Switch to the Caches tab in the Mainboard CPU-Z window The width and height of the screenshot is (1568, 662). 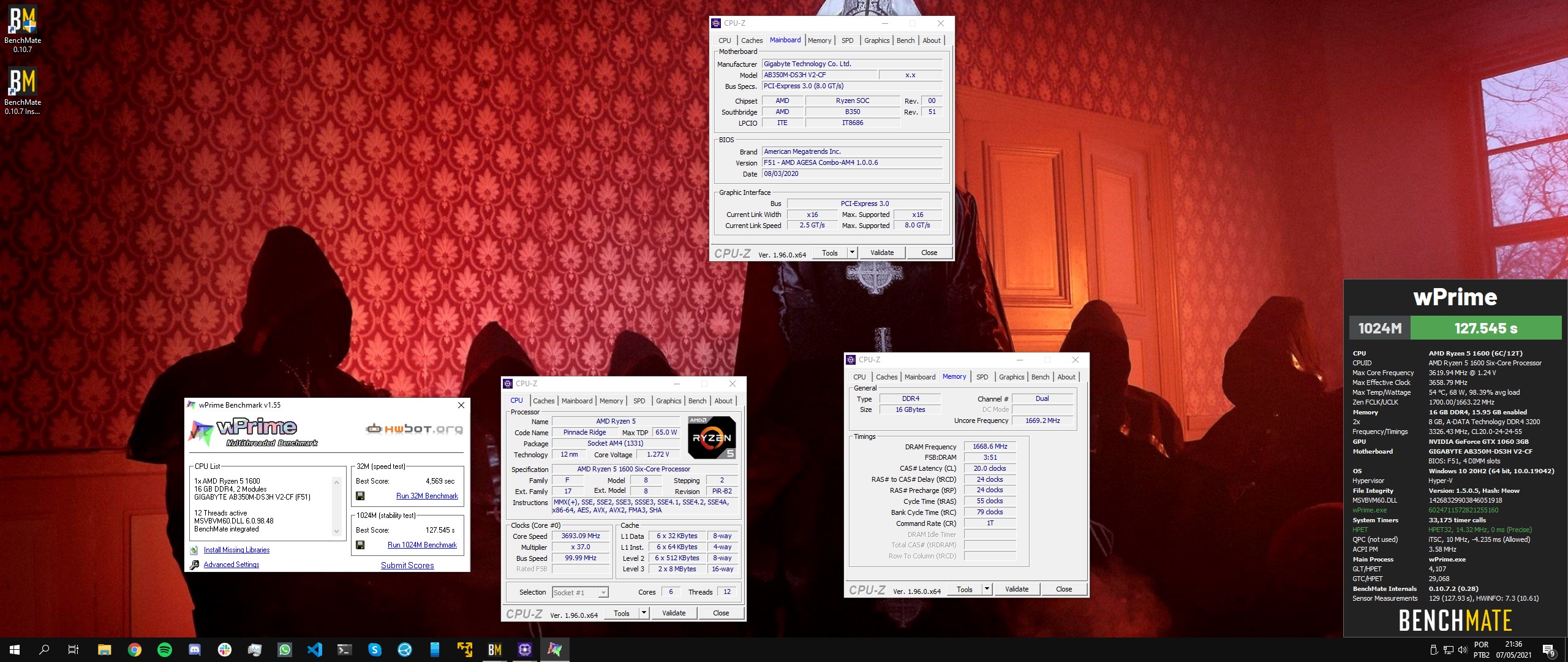coord(752,40)
